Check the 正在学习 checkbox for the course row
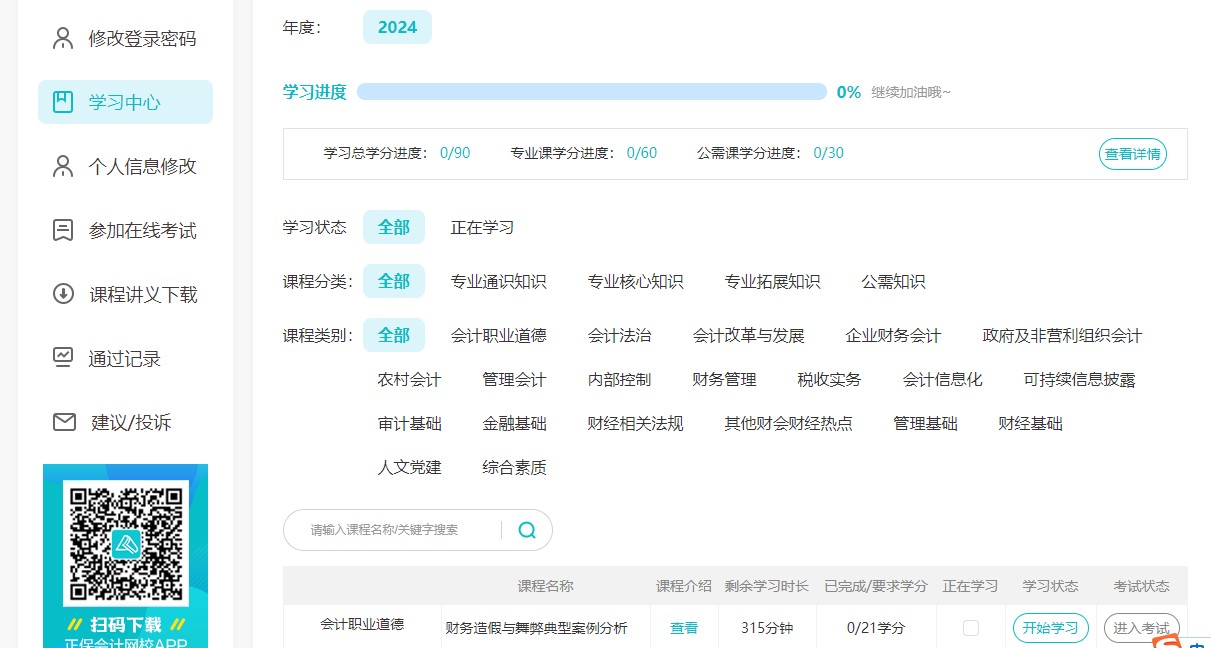The width and height of the screenshot is (1211, 648). pyautogui.click(x=968, y=627)
